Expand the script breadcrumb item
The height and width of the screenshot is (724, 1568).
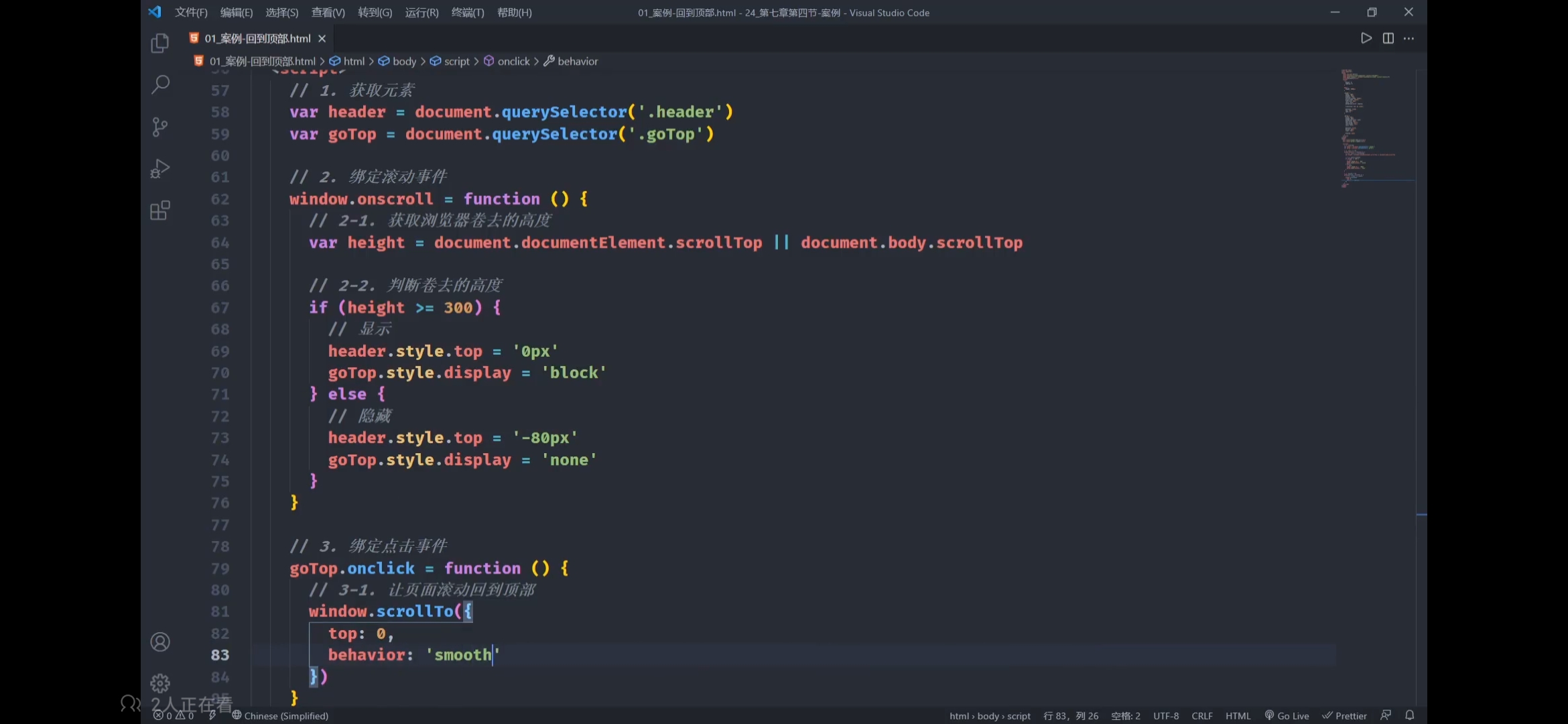456,61
